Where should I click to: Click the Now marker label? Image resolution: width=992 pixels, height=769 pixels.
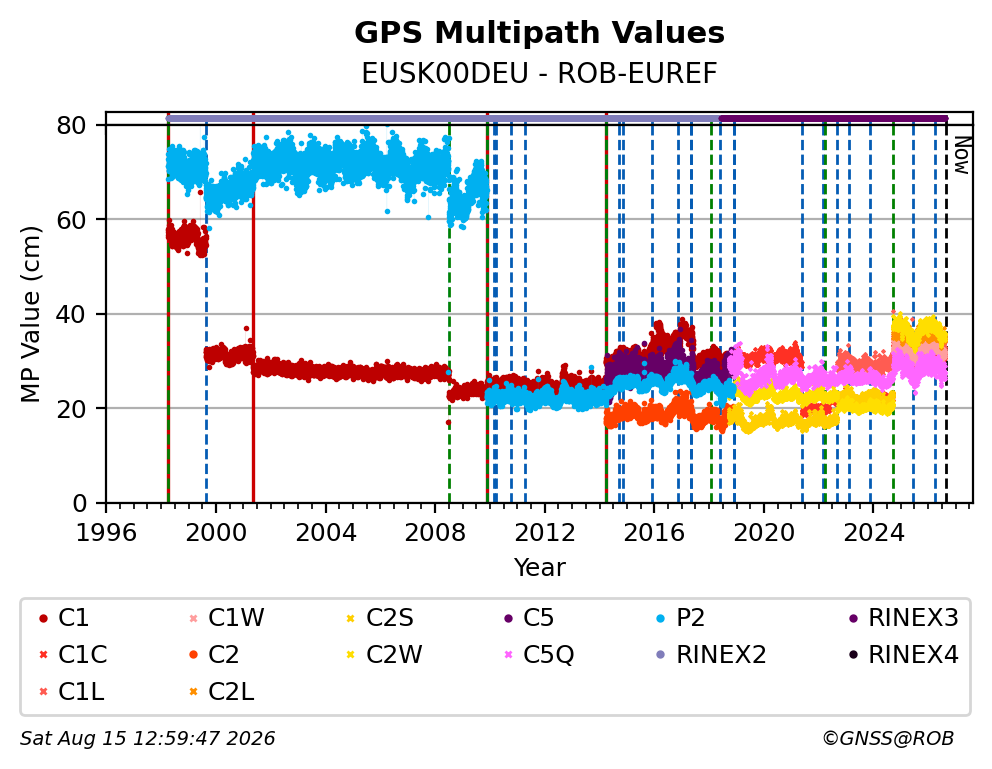962,156
